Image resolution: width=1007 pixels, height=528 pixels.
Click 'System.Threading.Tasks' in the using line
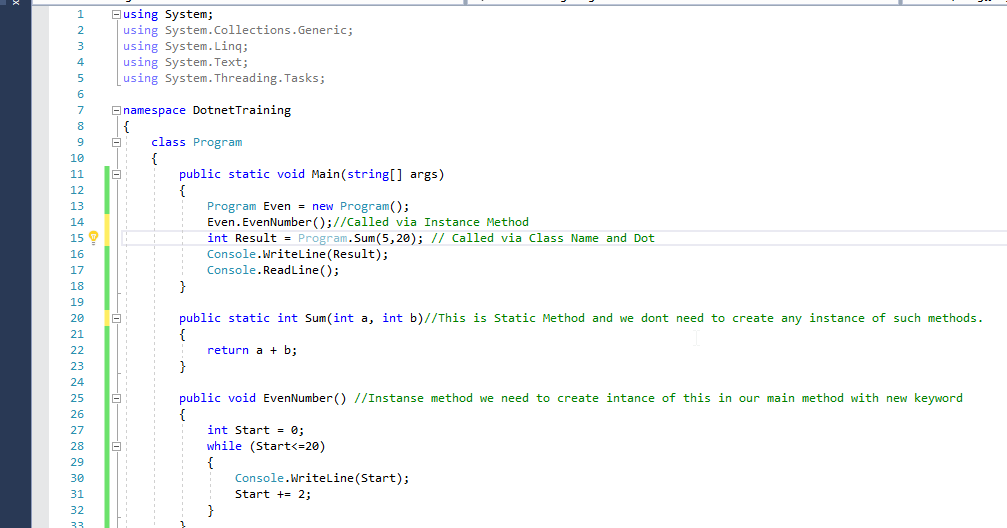(x=241, y=78)
